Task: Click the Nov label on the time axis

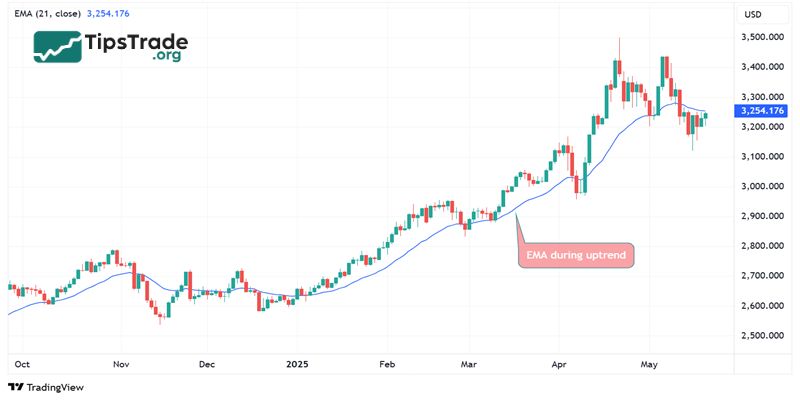Action: pyautogui.click(x=122, y=366)
